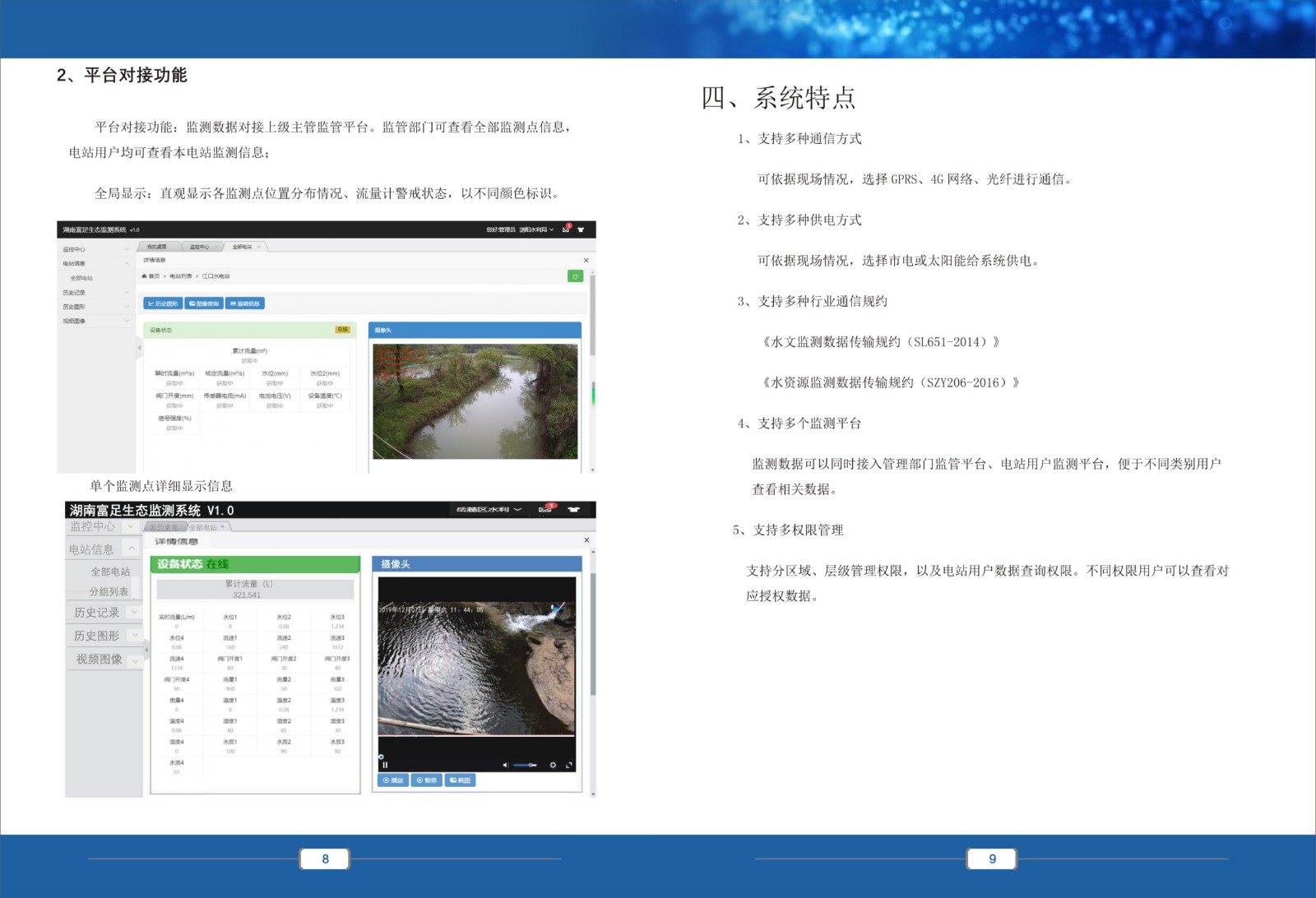The image size is (1316, 898).
Task: Click the home icon in the breadcrumb bar
Action: [x=144, y=276]
